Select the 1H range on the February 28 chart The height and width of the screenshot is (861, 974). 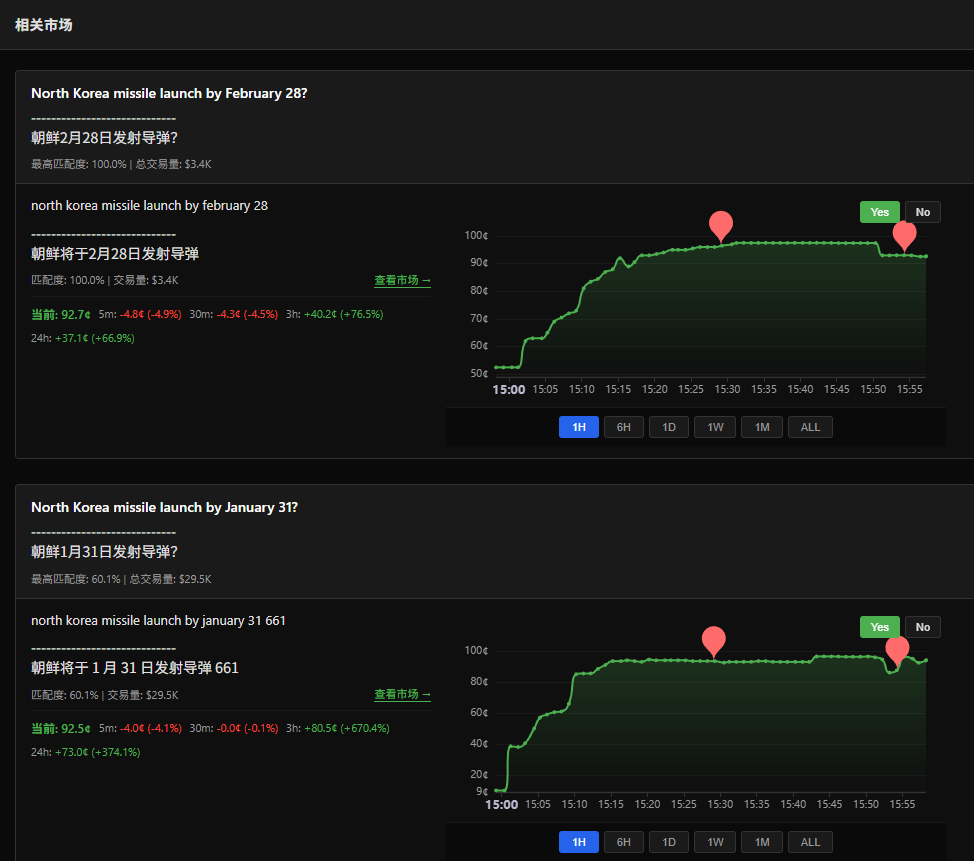coord(579,427)
